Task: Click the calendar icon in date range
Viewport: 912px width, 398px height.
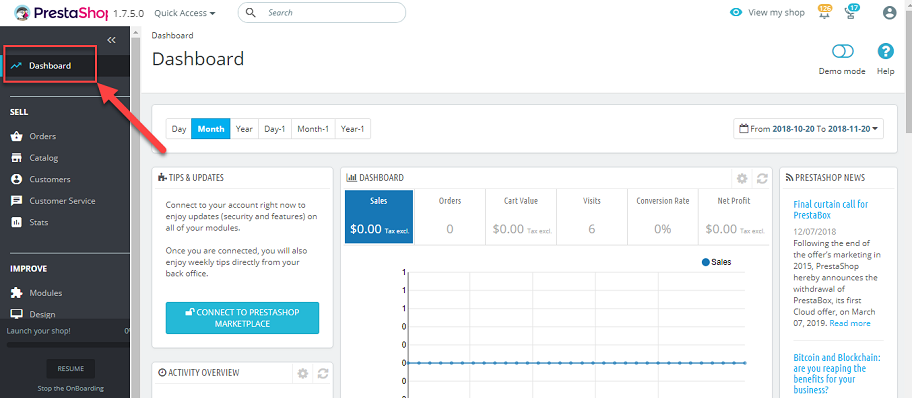Action: 743,129
